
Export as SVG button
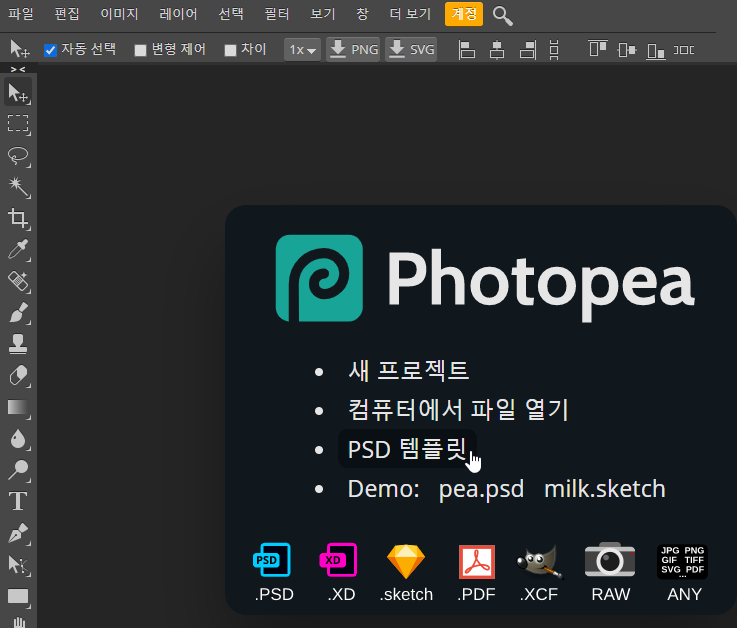click(x=411, y=49)
